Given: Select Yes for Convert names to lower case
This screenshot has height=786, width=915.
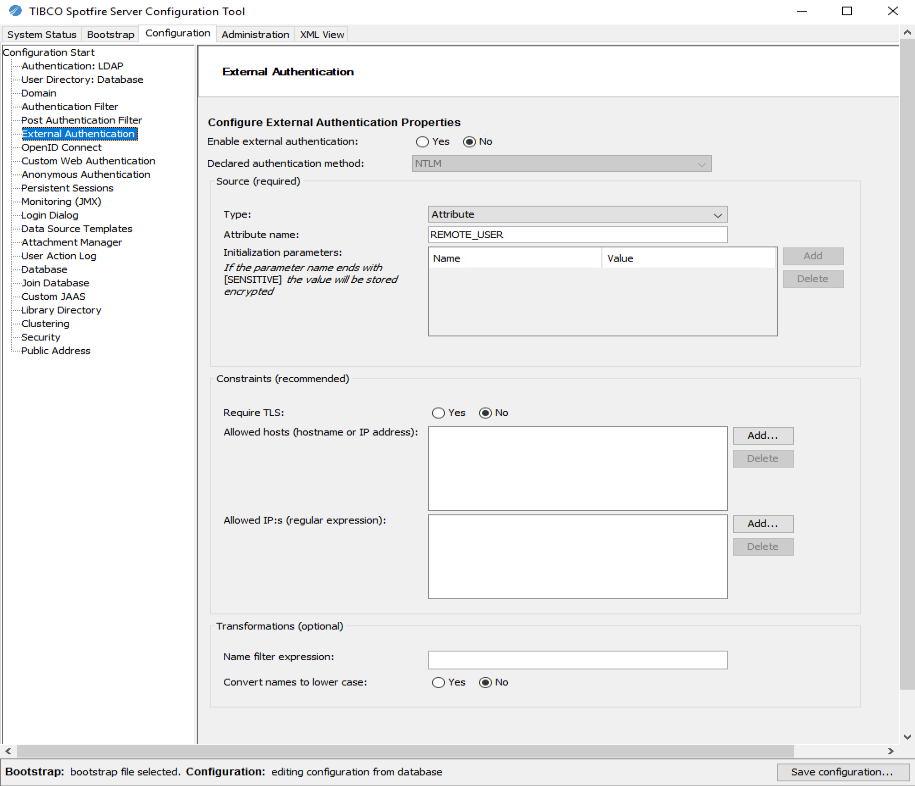Looking at the screenshot, I should tap(438, 683).
